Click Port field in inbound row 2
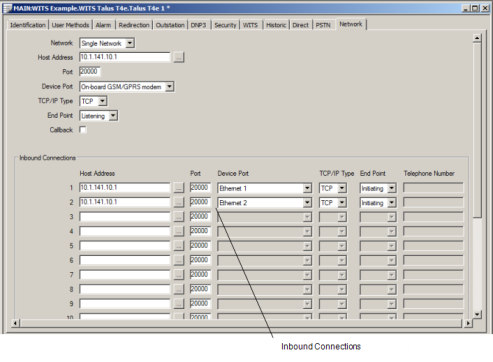Viewport: 493px width, 362px height. click(200, 202)
